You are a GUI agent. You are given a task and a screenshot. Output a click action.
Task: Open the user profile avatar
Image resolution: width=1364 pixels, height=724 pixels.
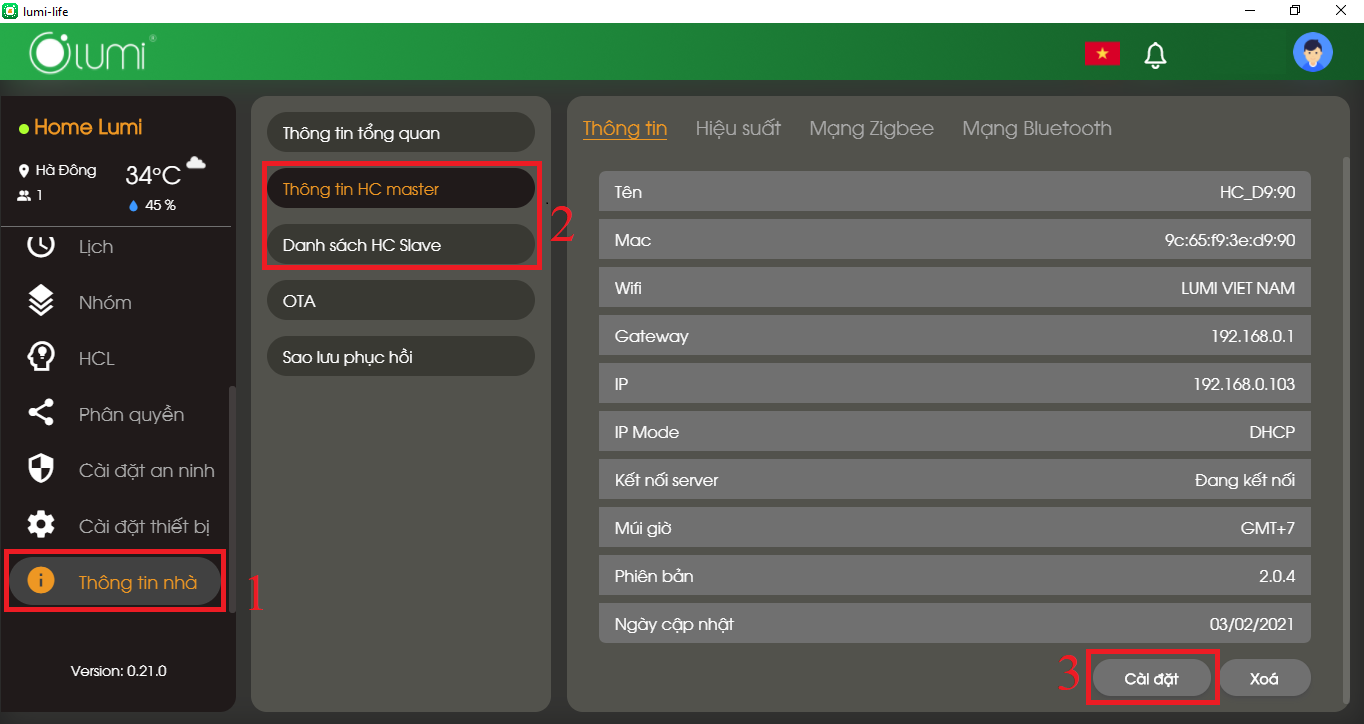tap(1312, 52)
